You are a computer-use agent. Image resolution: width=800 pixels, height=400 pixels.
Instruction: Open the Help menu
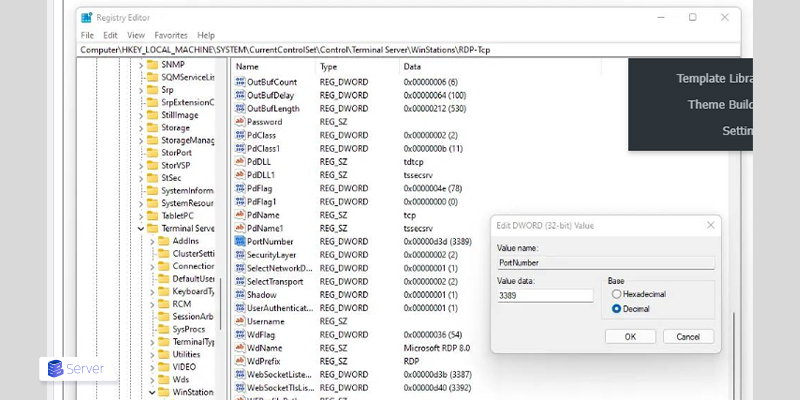pyautogui.click(x=206, y=35)
